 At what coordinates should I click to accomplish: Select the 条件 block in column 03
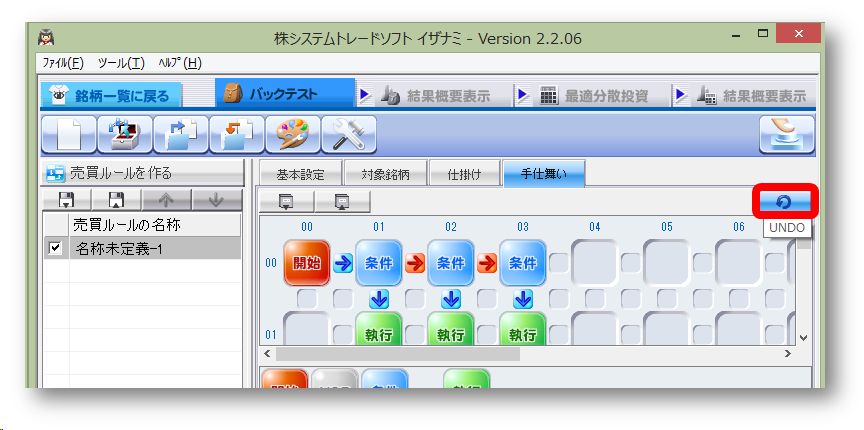(522, 263)
